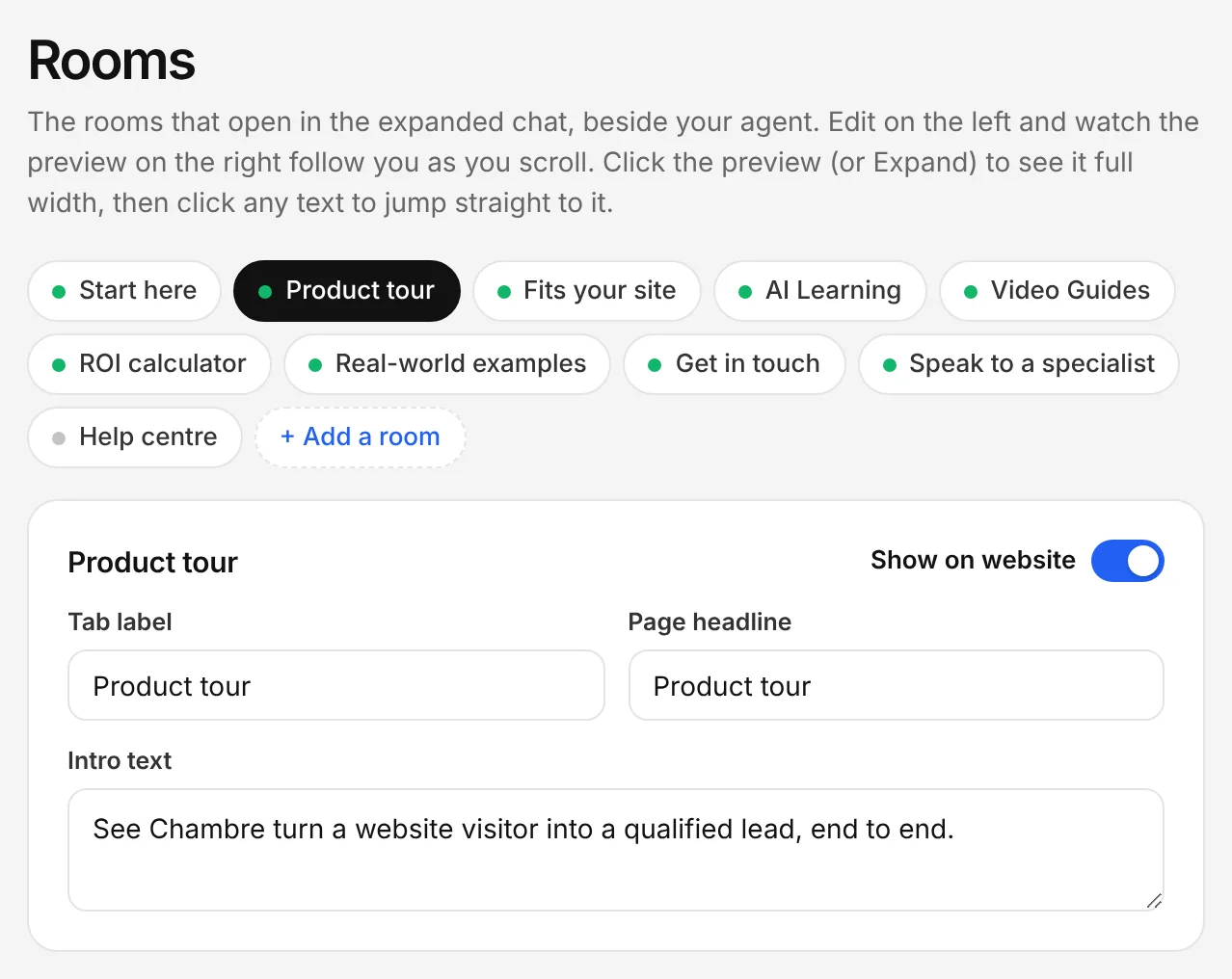
Task: Open the Real-world examples room
Action: 447,364
